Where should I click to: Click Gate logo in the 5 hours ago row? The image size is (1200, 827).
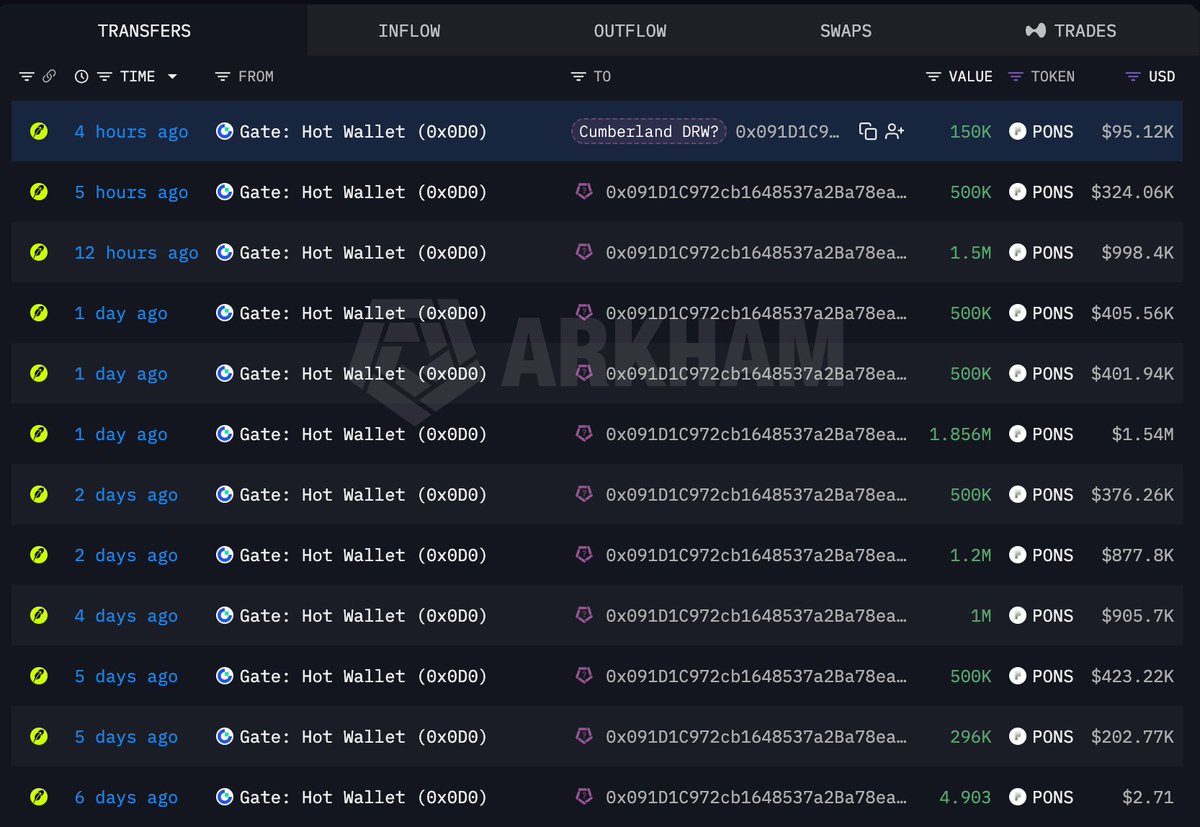pyautogui.click(x=225, y=192)
